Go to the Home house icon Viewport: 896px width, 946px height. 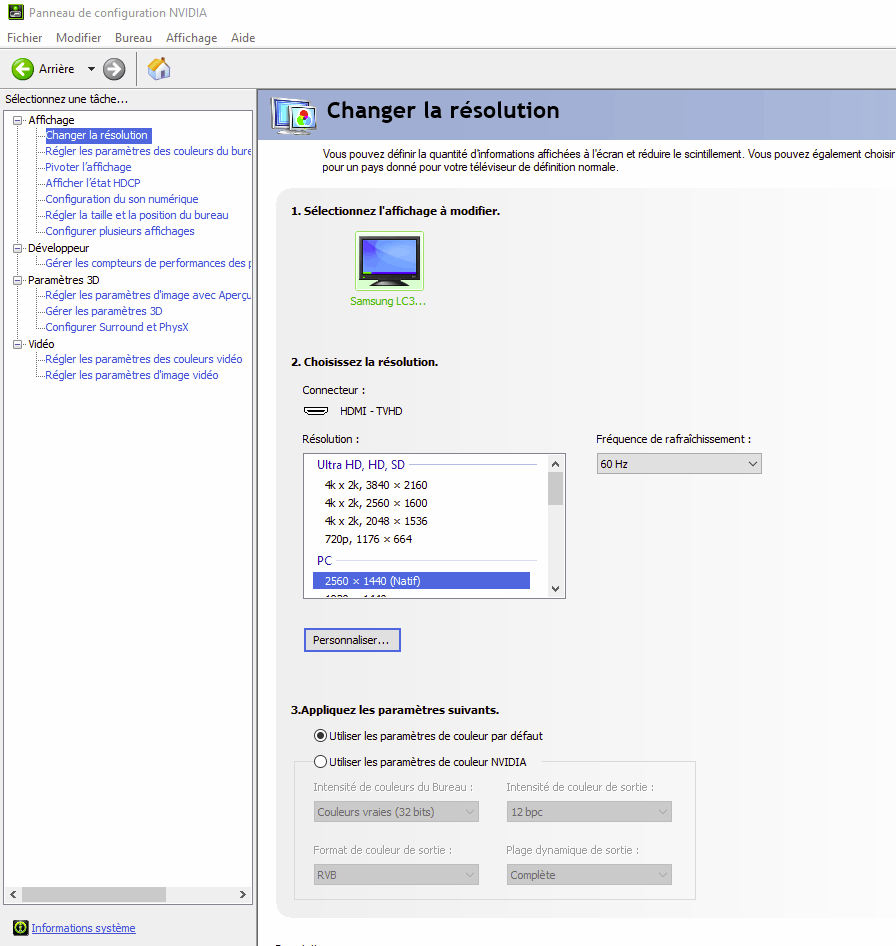[x=159, y=69]
